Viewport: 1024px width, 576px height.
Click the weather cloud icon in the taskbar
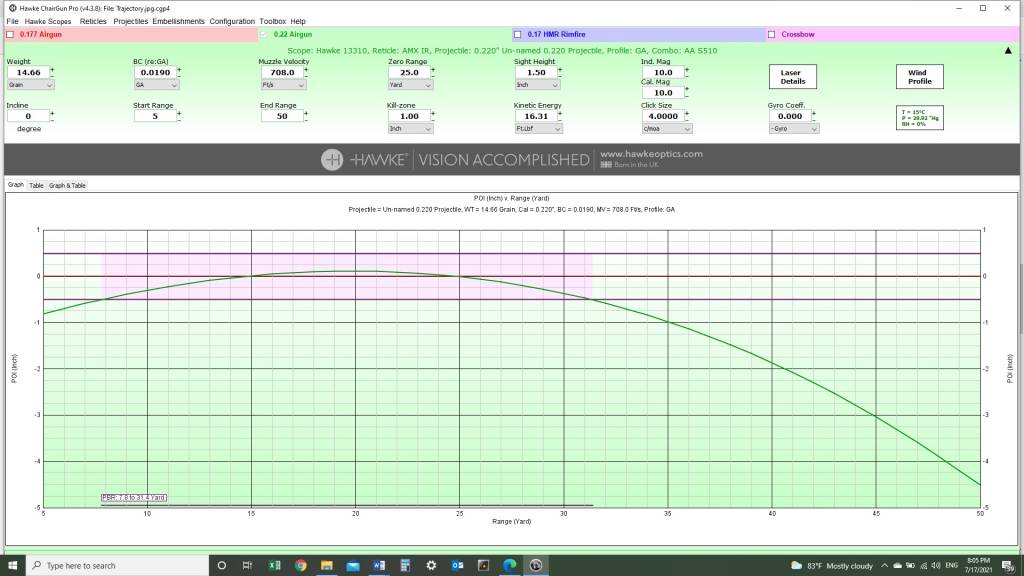(x=796, y=566)
